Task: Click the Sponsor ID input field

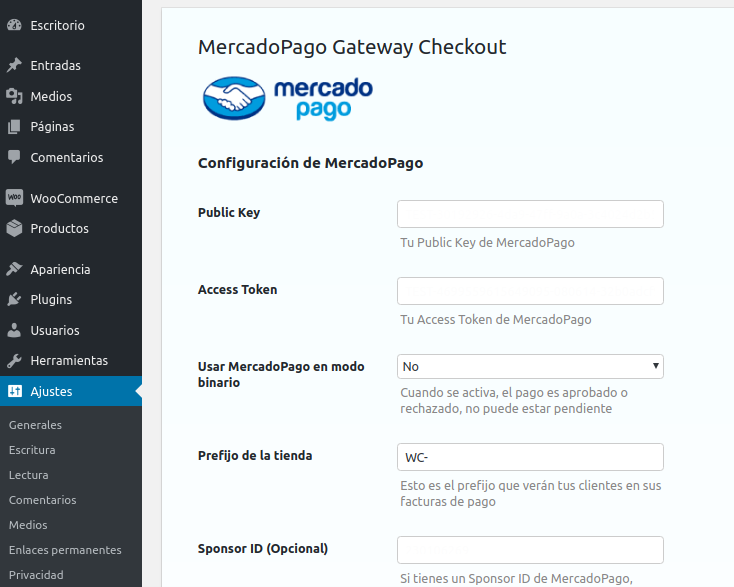Action: [x=530, y=550]
